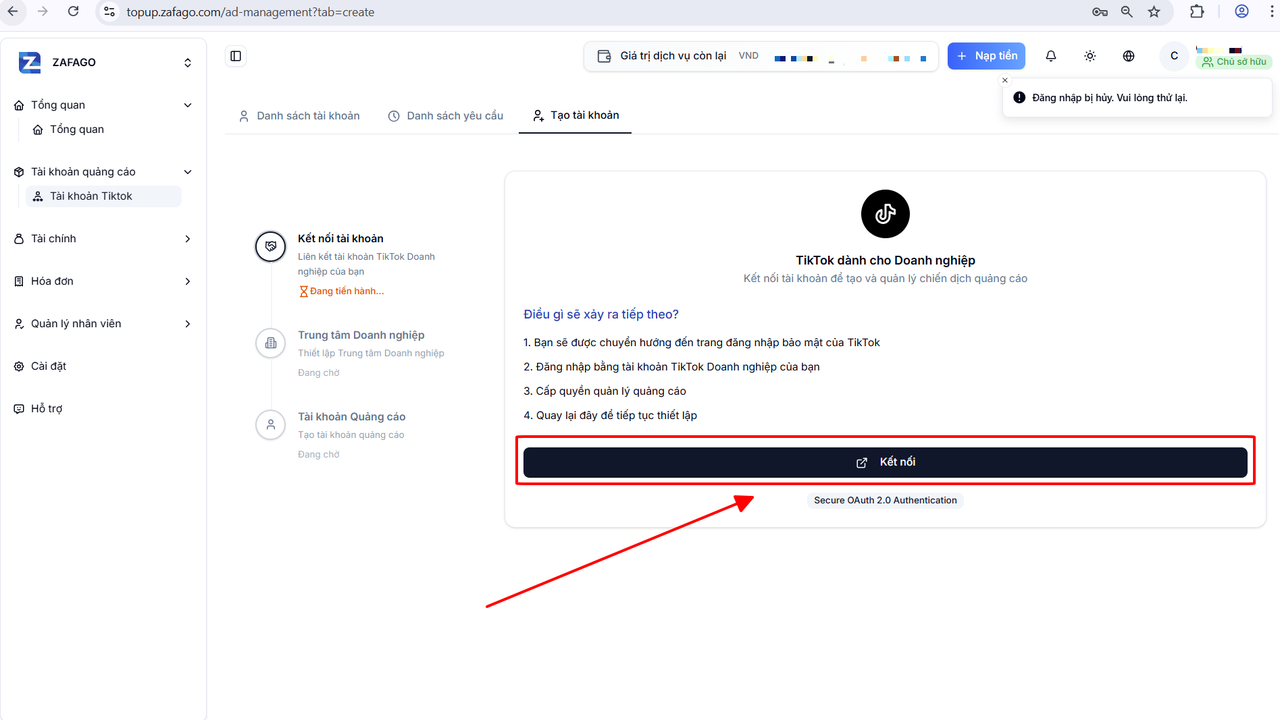The image size is (1280, 720).
Task: Toggle light/dark theme sun icon
Action: [1090, 56]
